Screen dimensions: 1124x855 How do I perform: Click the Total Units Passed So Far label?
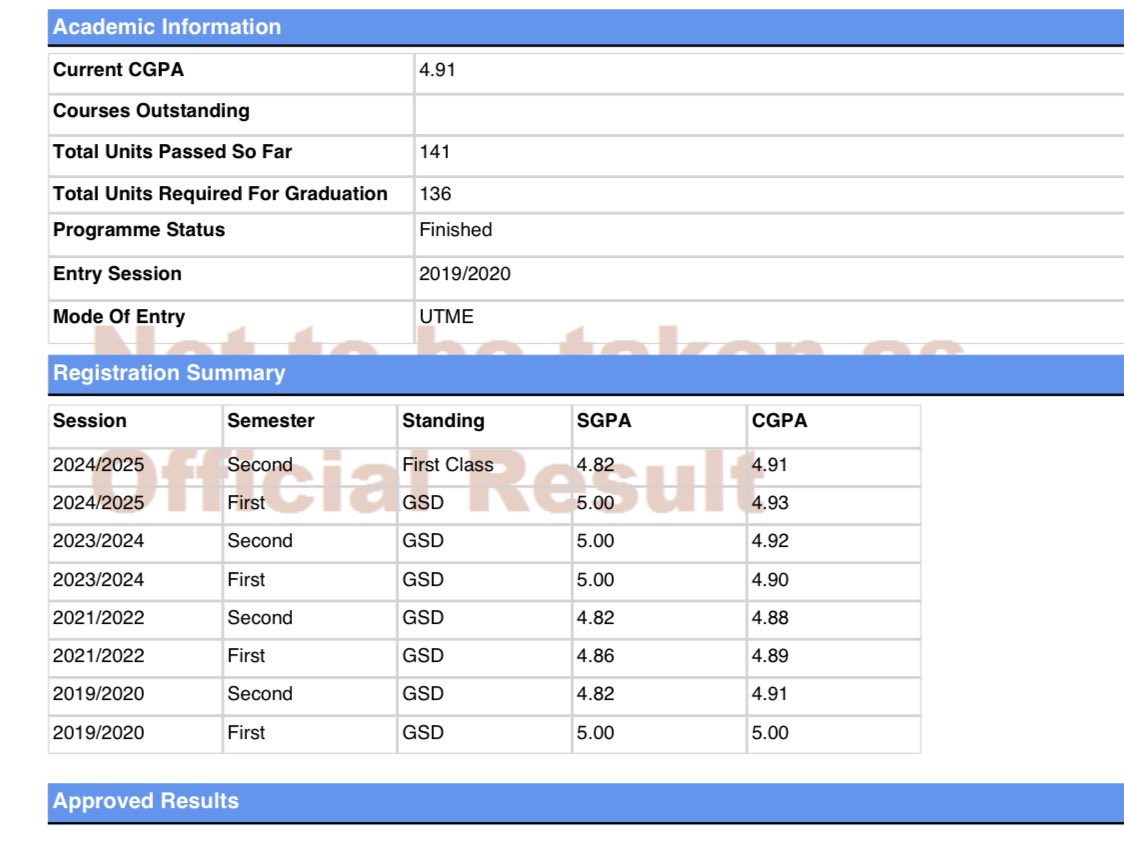(x=172, y=152)
